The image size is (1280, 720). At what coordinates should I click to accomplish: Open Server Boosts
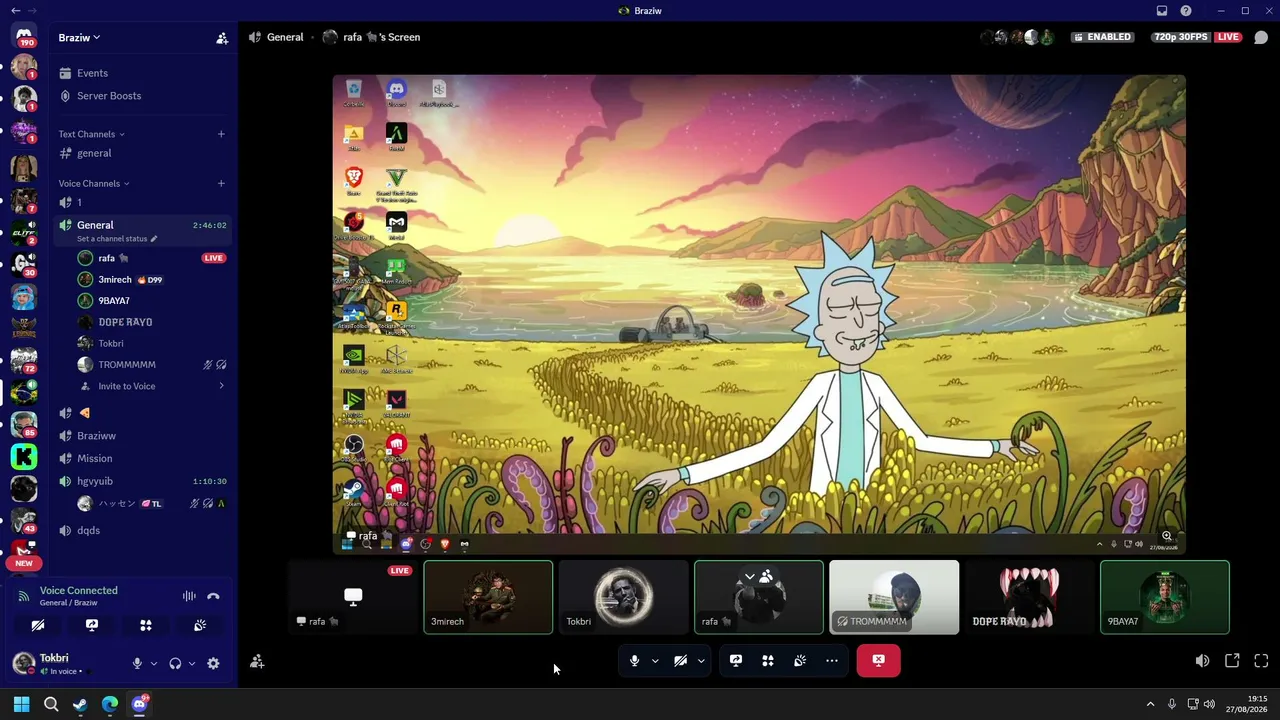pyautogui.click(x=144, y=96)
